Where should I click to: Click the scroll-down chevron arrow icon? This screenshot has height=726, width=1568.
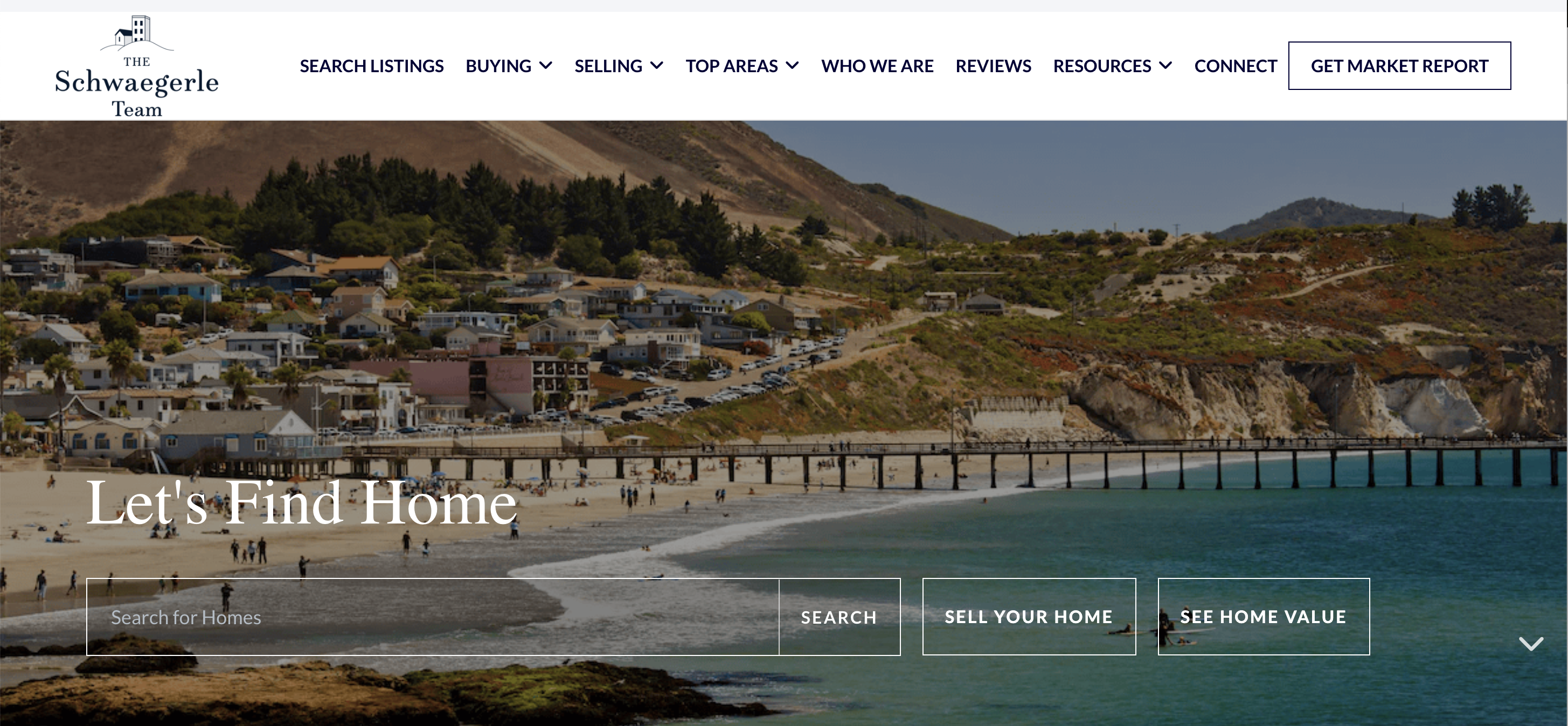(x=1531, y=643)
